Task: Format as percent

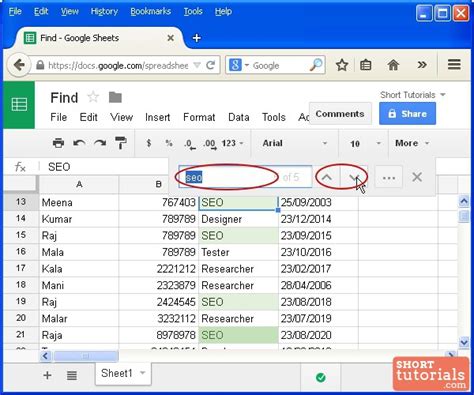Action: click(169, 143)
